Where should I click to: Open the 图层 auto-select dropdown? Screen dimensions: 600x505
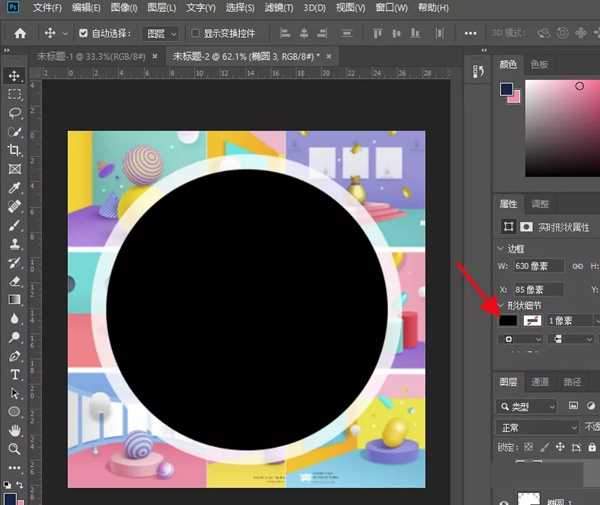pos(160,33)
